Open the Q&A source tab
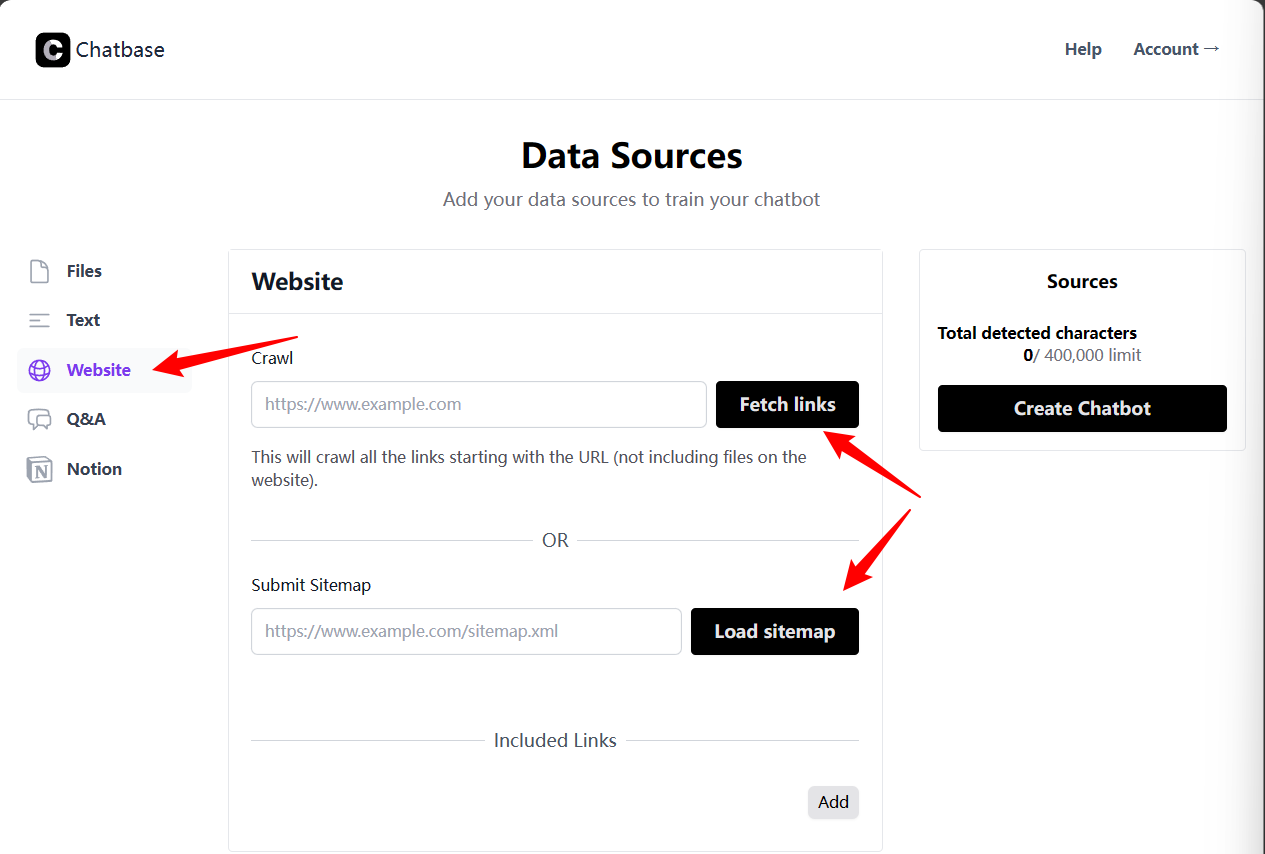The image size is (1265, 854). click(x=86, y=419)
